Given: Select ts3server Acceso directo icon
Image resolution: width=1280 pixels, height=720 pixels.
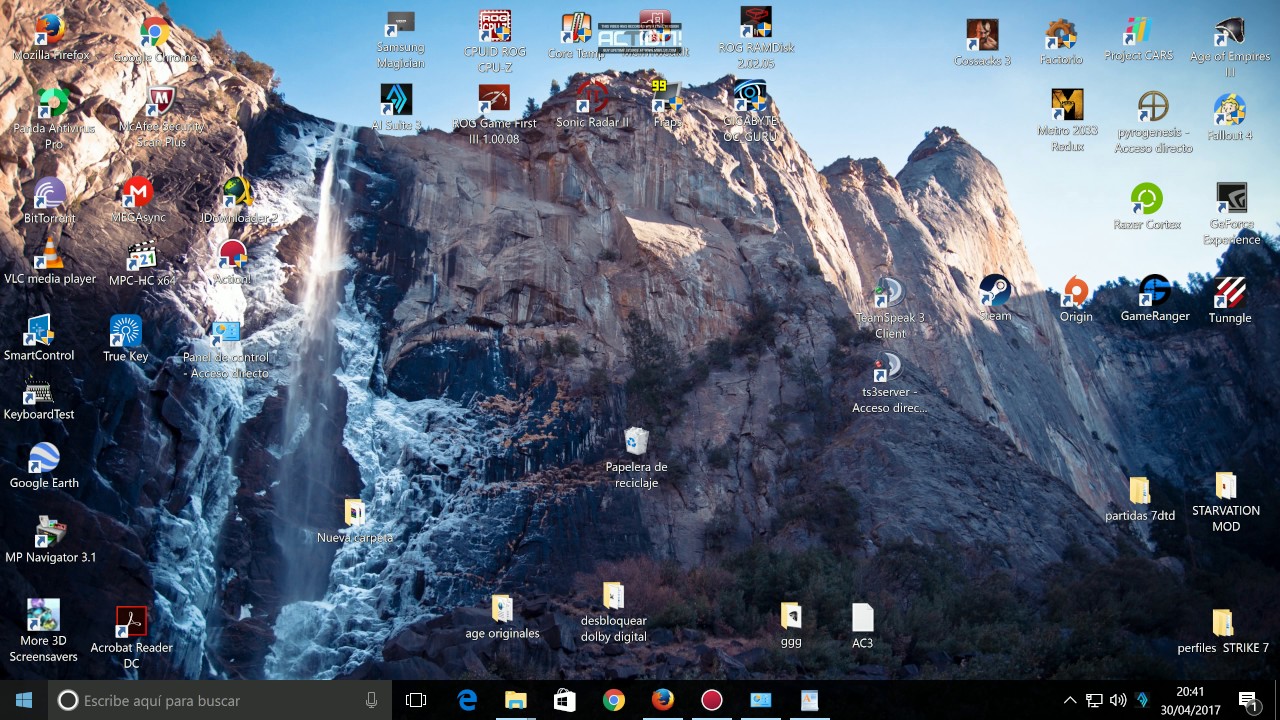Looking at the screenshot, I should [890, 383].
